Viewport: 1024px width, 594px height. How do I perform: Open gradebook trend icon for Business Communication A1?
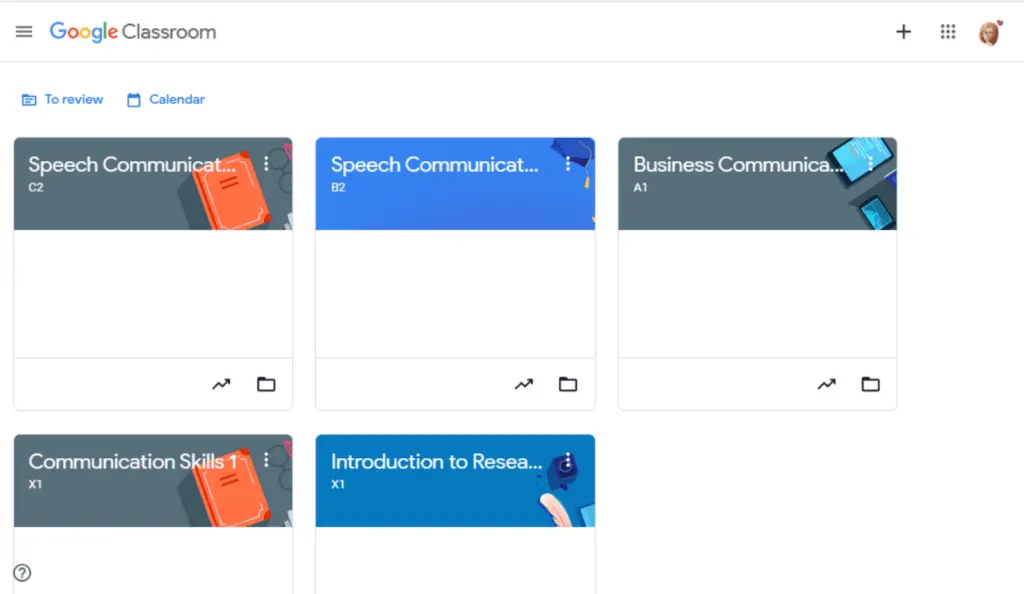tap(826, 384)
